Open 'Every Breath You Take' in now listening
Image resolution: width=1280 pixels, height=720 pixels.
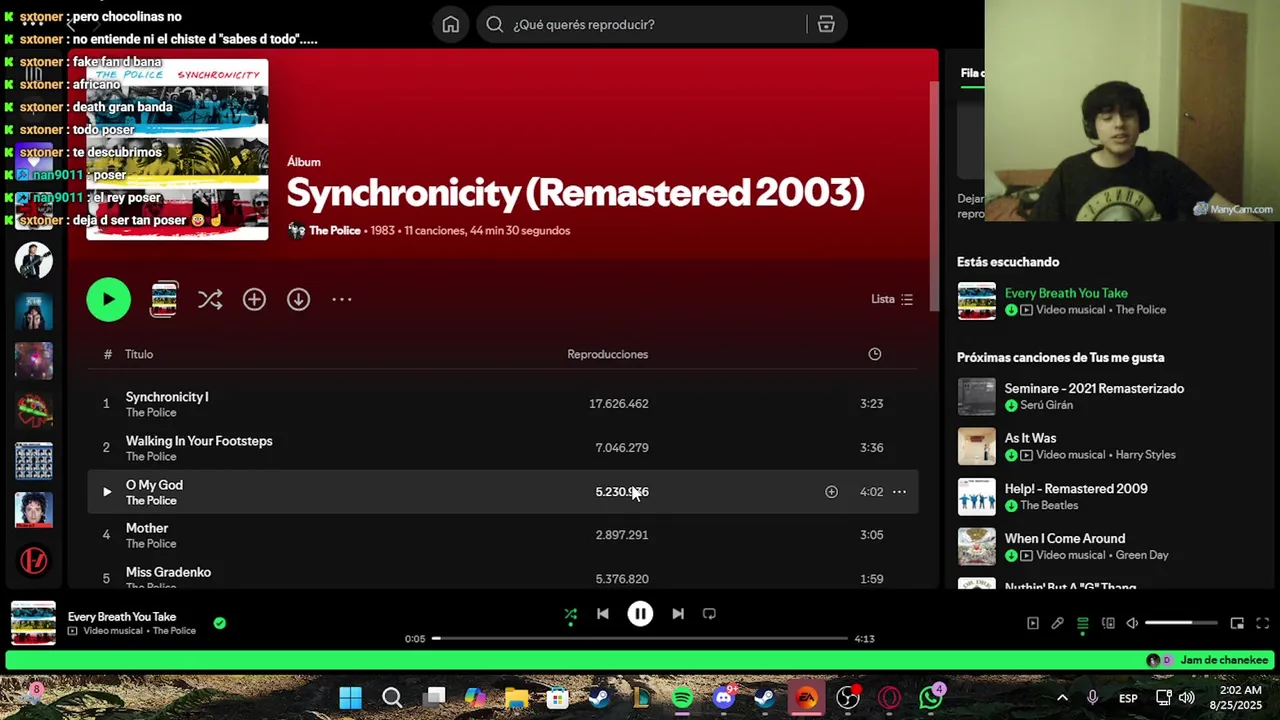point(1066,293)
